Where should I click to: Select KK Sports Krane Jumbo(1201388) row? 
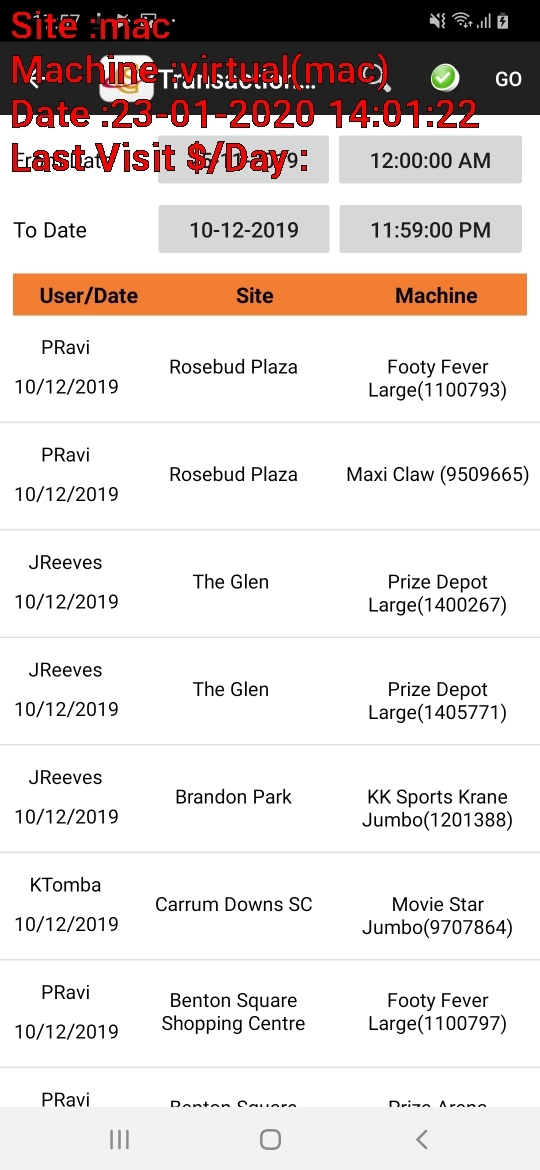(x=270, y=798)
